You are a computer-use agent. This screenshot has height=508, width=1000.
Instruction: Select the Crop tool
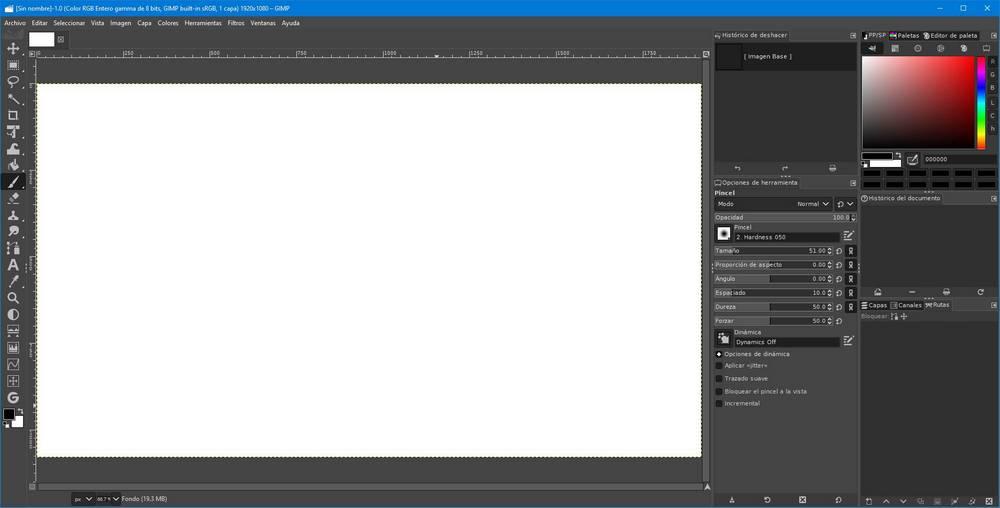pyautogui.click(x=13, y=115)
